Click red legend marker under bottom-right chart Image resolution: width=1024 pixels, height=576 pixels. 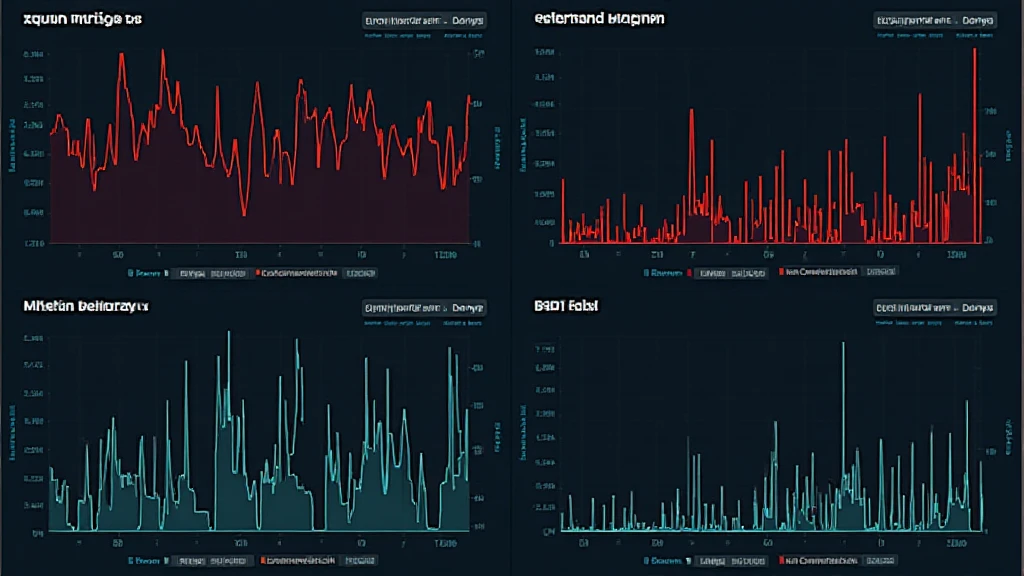click(780, 559)
